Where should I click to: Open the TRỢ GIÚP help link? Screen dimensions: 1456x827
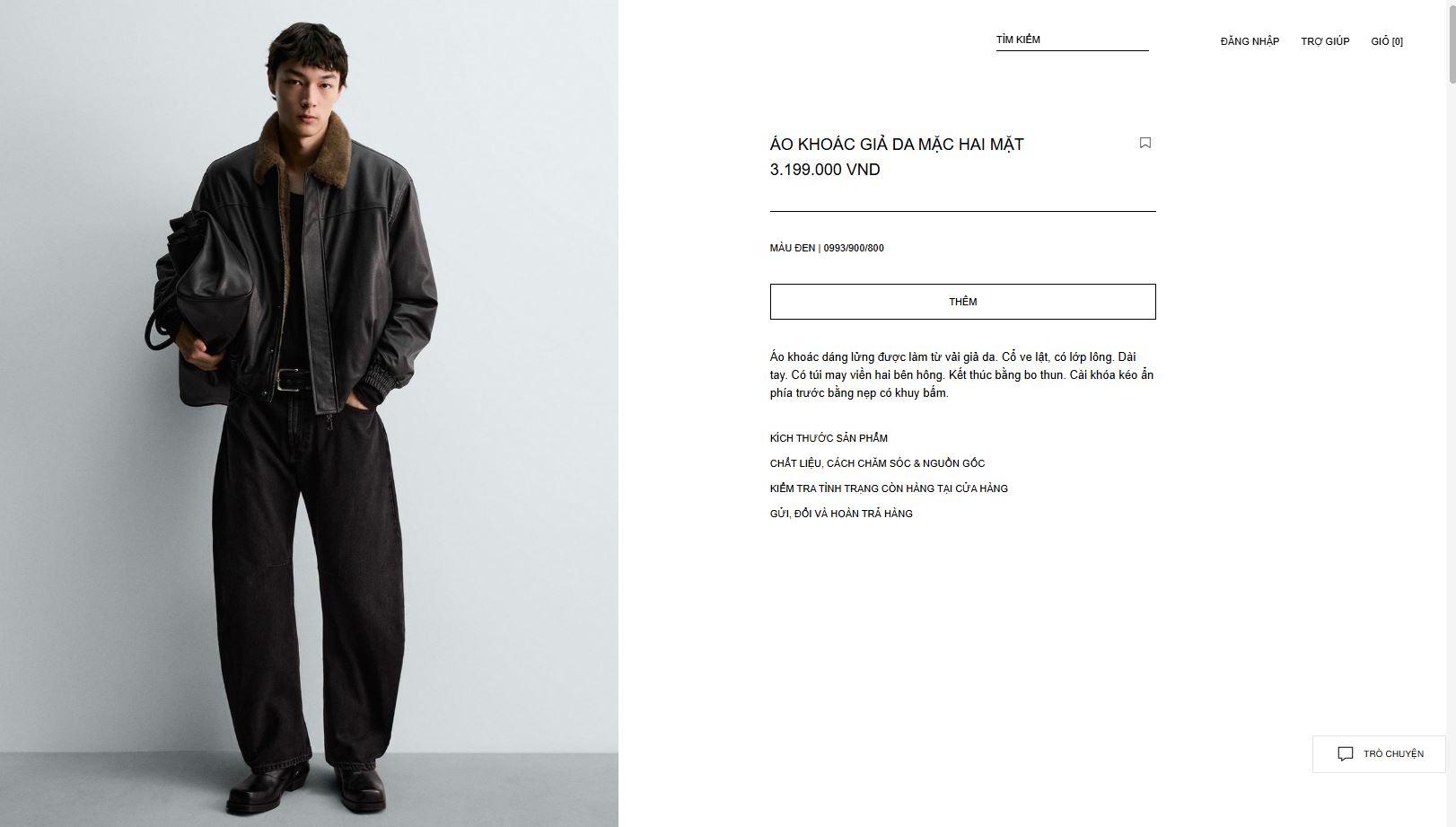1325,41
